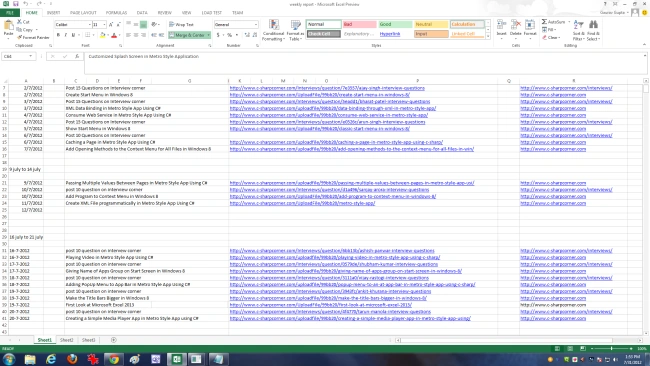The width and height of the screenshot is (650, 366).
Task: Open Merge & Center dropdown arrow
Action: click(x=208, y=35)
